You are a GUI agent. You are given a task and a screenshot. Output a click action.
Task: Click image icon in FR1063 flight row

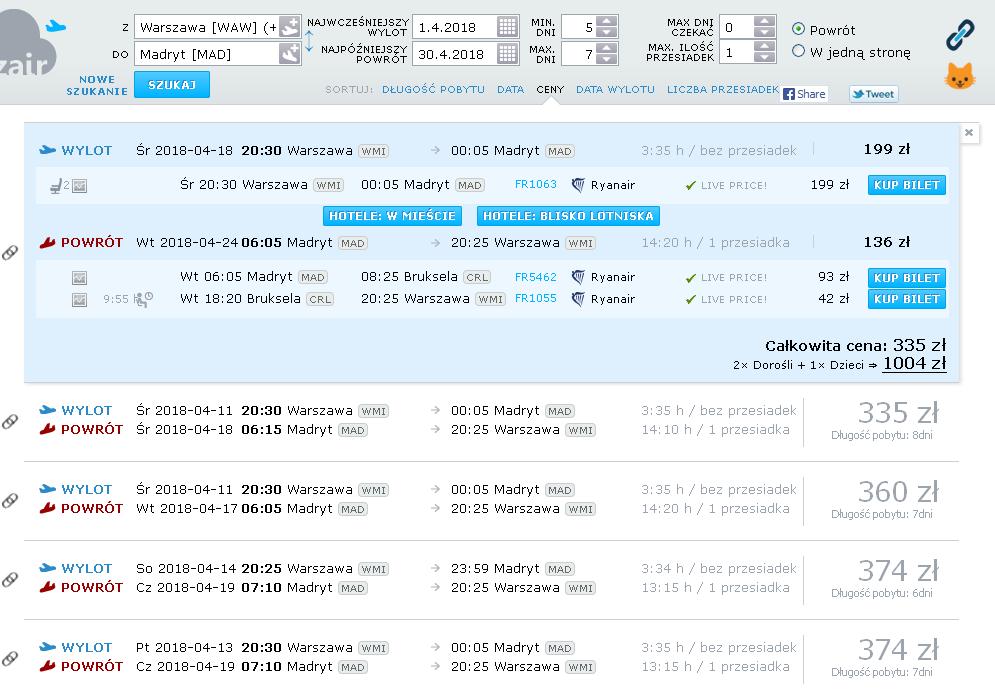point(79,186)
